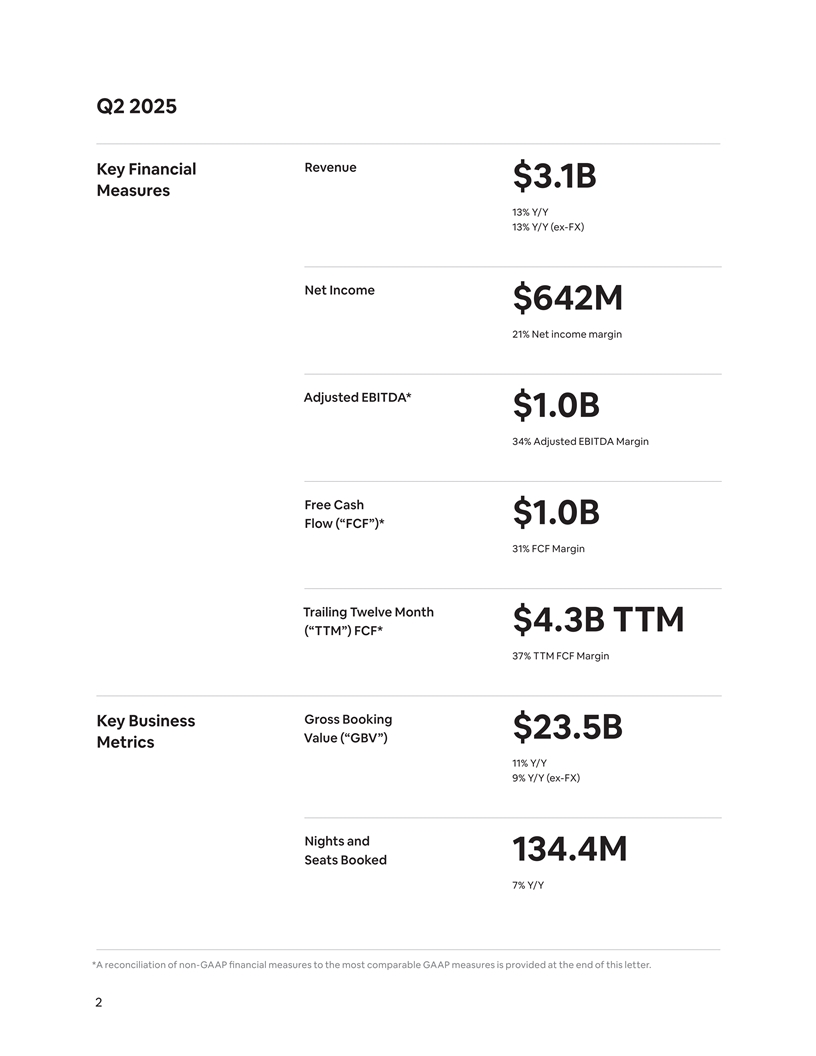Select the Key Business Metrics section title

(x=145, y=731)
